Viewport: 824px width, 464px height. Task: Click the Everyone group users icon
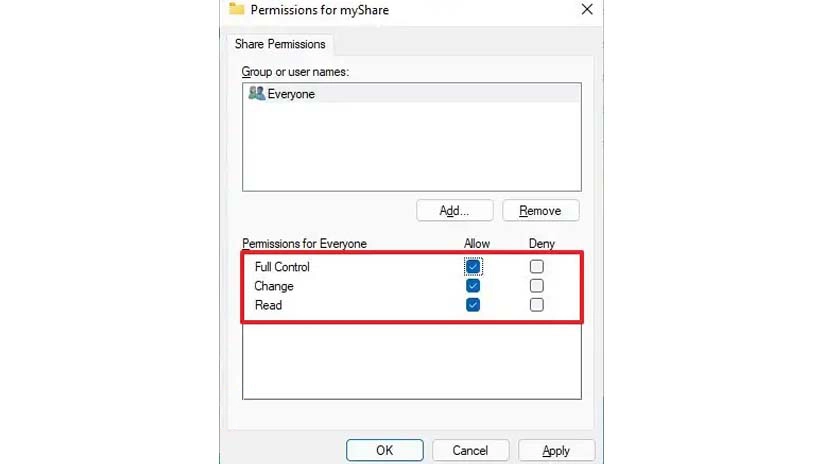[256, 94]
